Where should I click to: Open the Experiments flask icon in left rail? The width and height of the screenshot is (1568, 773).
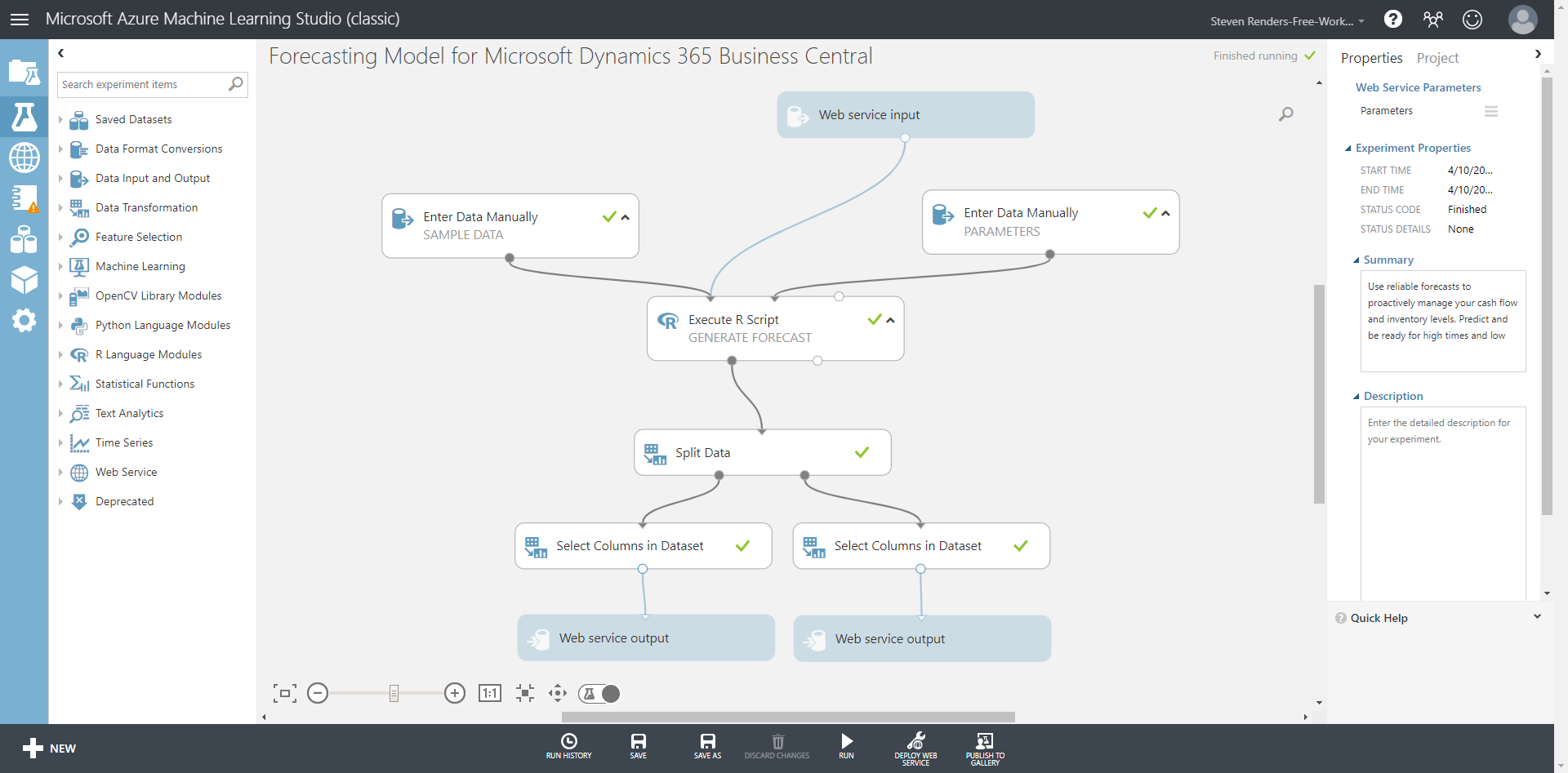[24, 117]
